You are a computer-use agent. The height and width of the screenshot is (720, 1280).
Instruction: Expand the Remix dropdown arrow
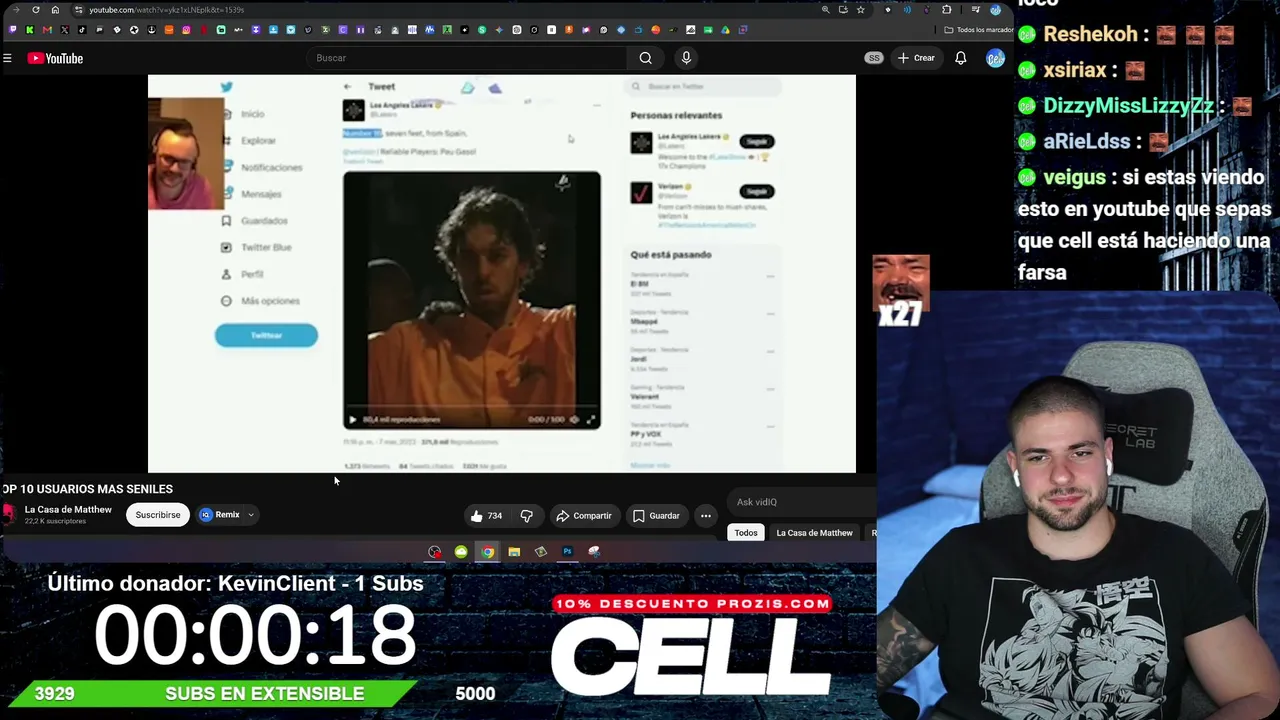tap(251, 515)
